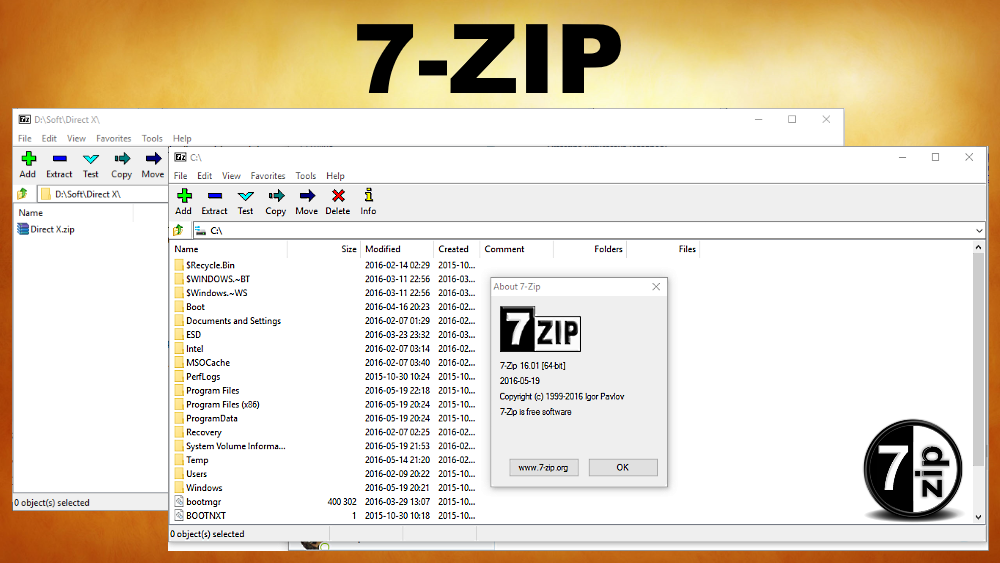Click Extract in the Direct X window
Viewport: 1000px width, 563px height.
[x=59, y=165]
